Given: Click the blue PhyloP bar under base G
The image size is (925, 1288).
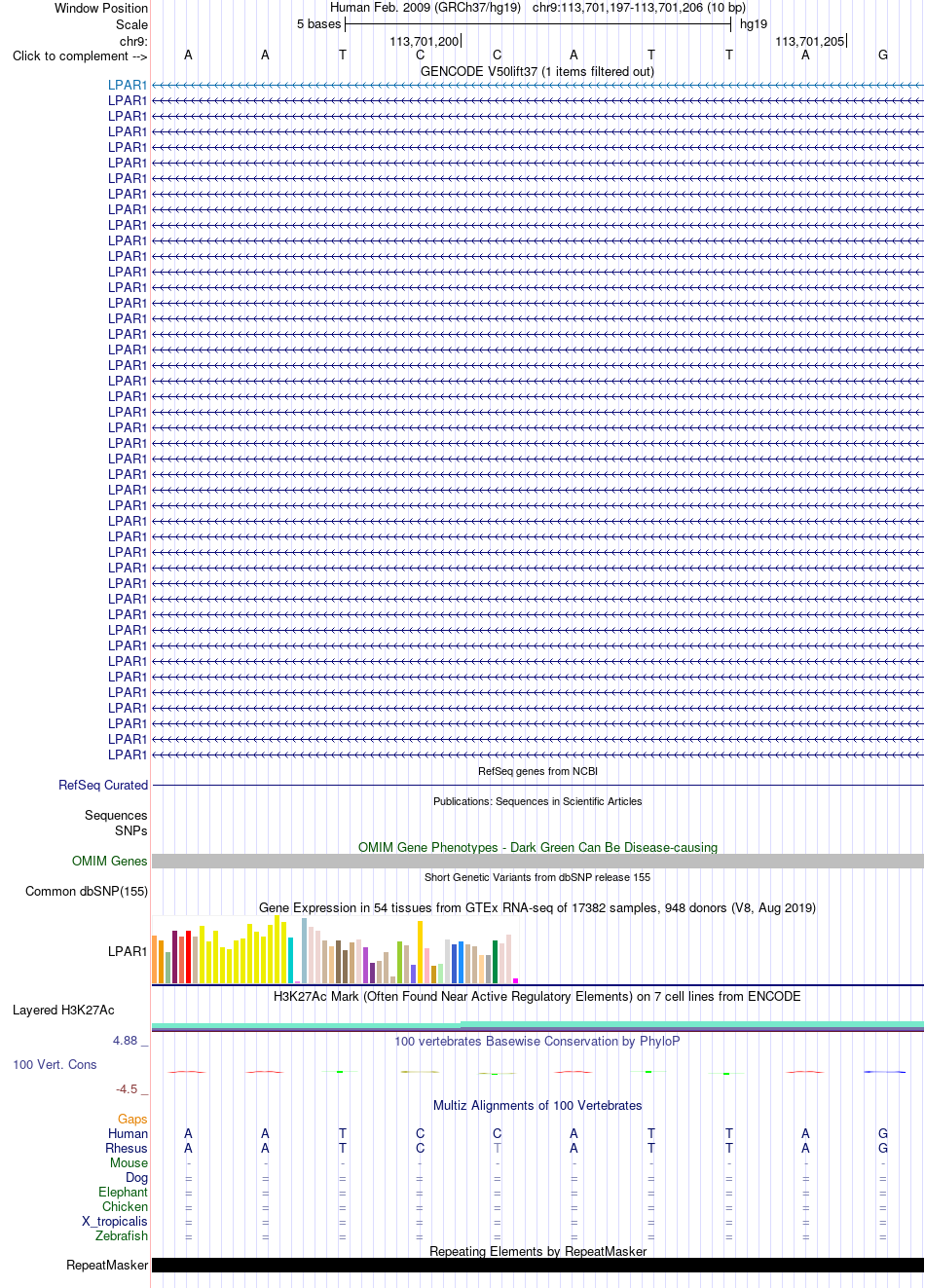Looking at the screenshot, I should coord(883,1072).
